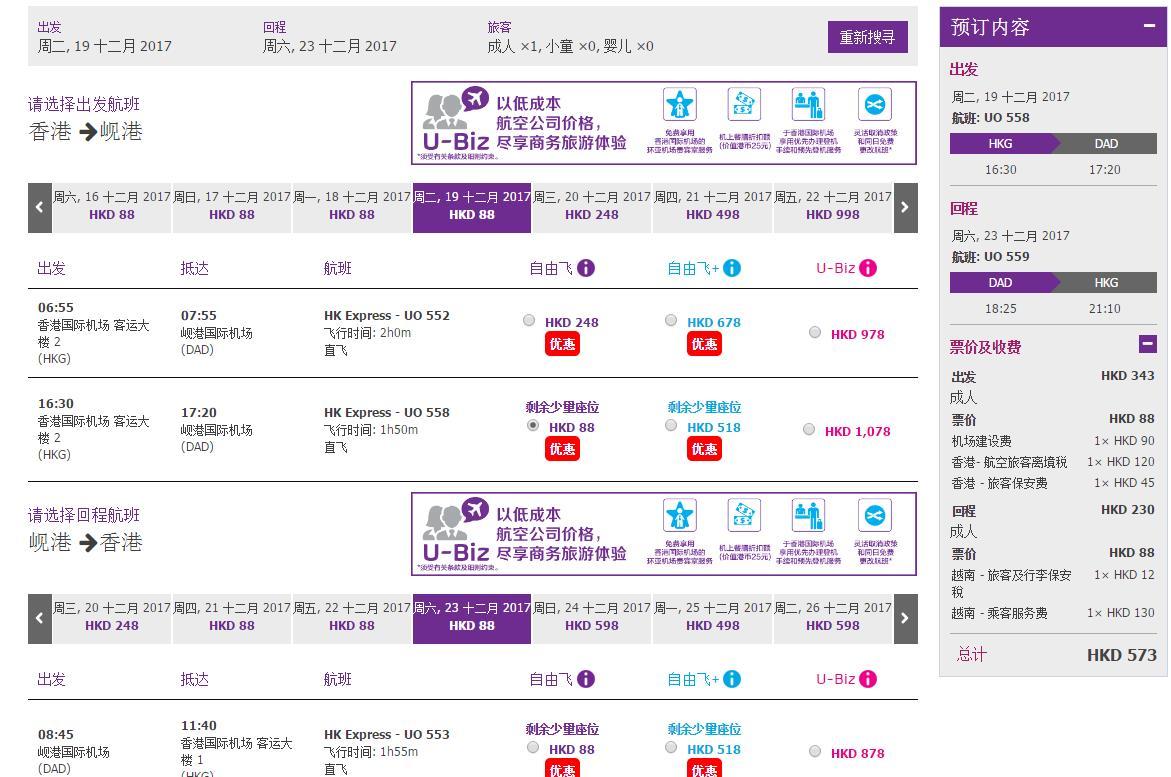Viewport: 1171px width, 777px height.
Task: Click the flexible change icon in top U-Biz banner
Action: (x=875, y=105)
